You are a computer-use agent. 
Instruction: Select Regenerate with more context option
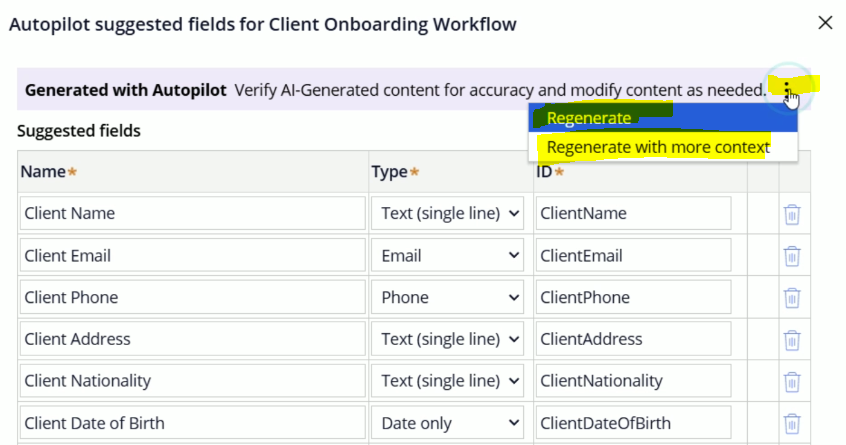point(658,147)
